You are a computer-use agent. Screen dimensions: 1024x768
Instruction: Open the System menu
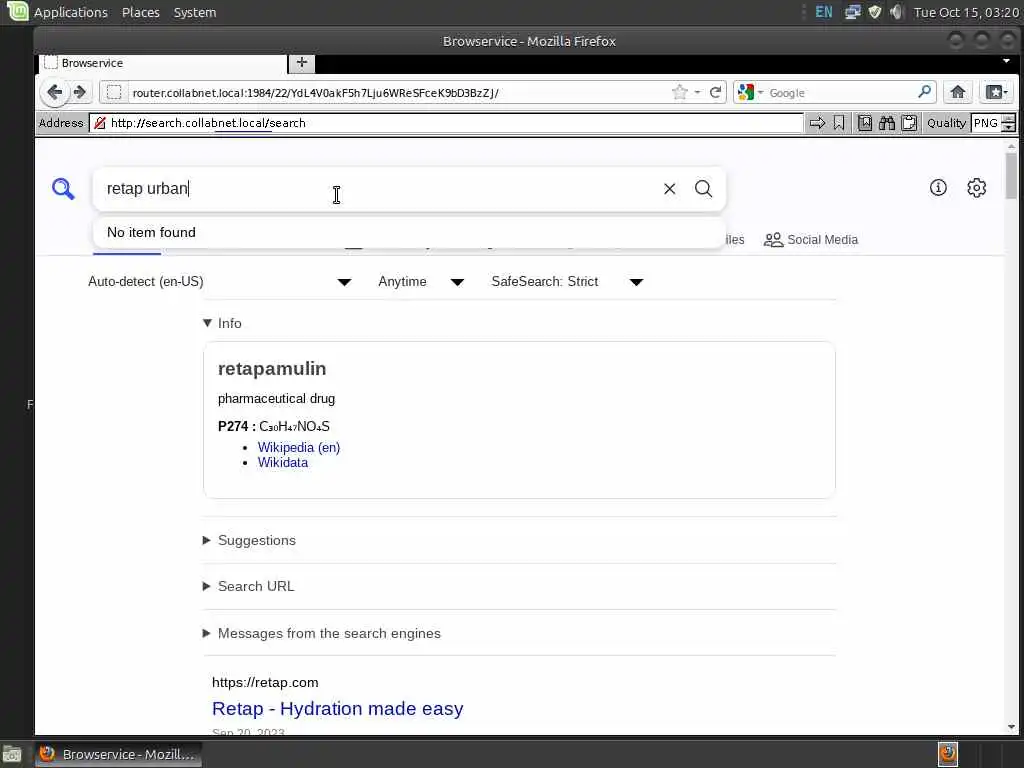click(x=195, y=12)
